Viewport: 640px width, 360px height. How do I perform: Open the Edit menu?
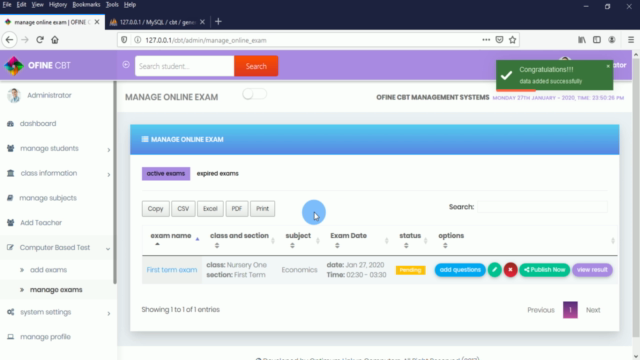[21, 4]
